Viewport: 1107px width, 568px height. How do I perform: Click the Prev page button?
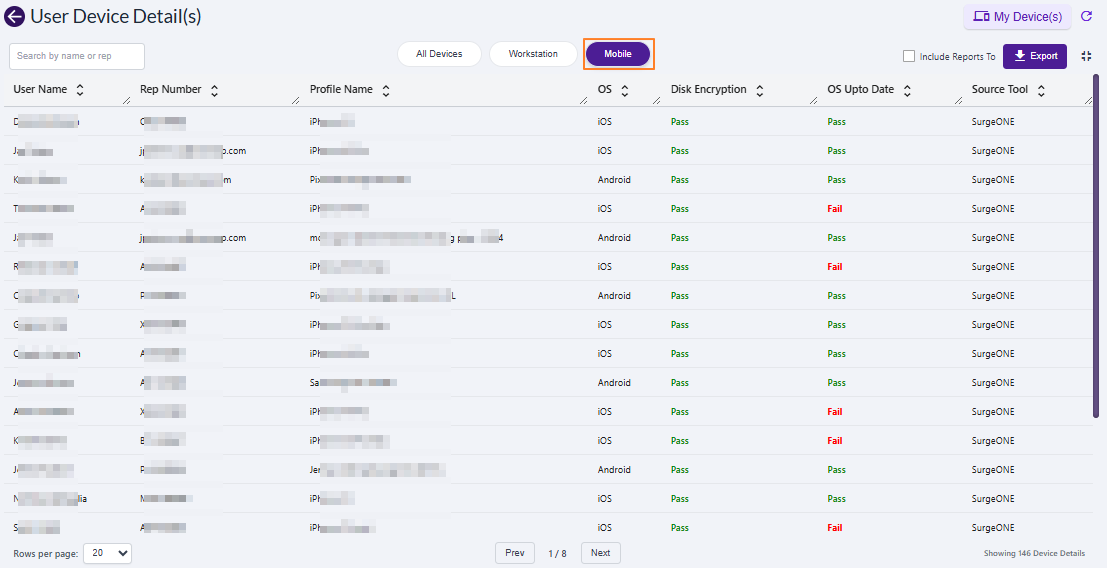coord(514,553)
